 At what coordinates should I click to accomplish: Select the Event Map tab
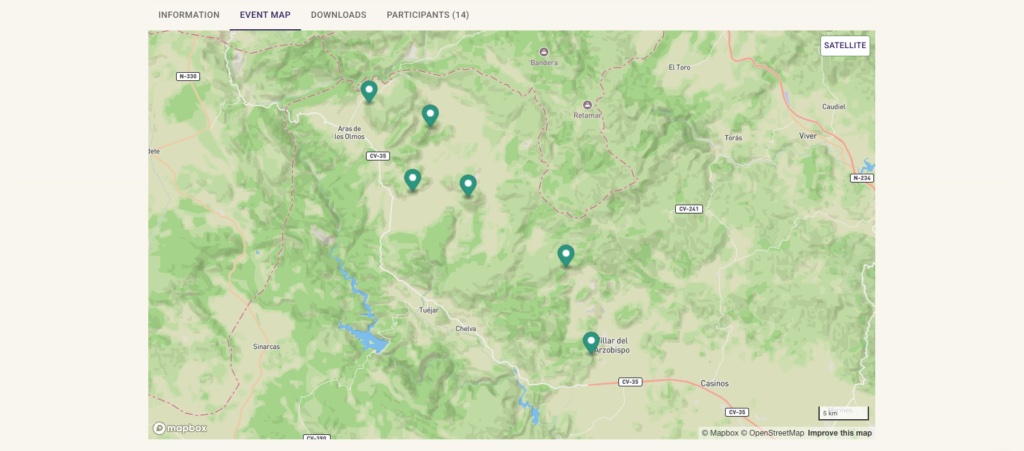265,15
